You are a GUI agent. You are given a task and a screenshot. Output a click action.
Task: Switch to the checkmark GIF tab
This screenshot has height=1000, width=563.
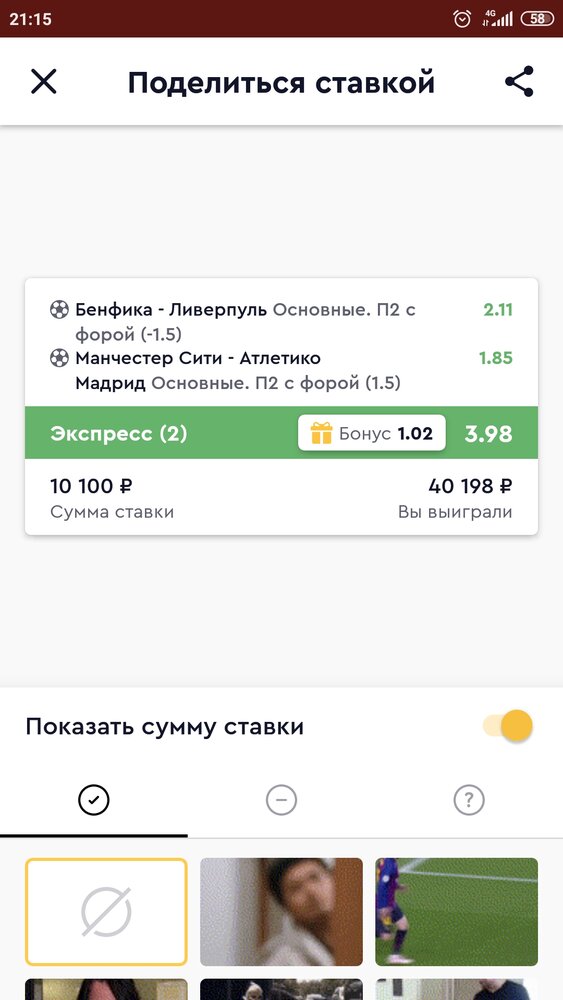[x=94, y=800]
